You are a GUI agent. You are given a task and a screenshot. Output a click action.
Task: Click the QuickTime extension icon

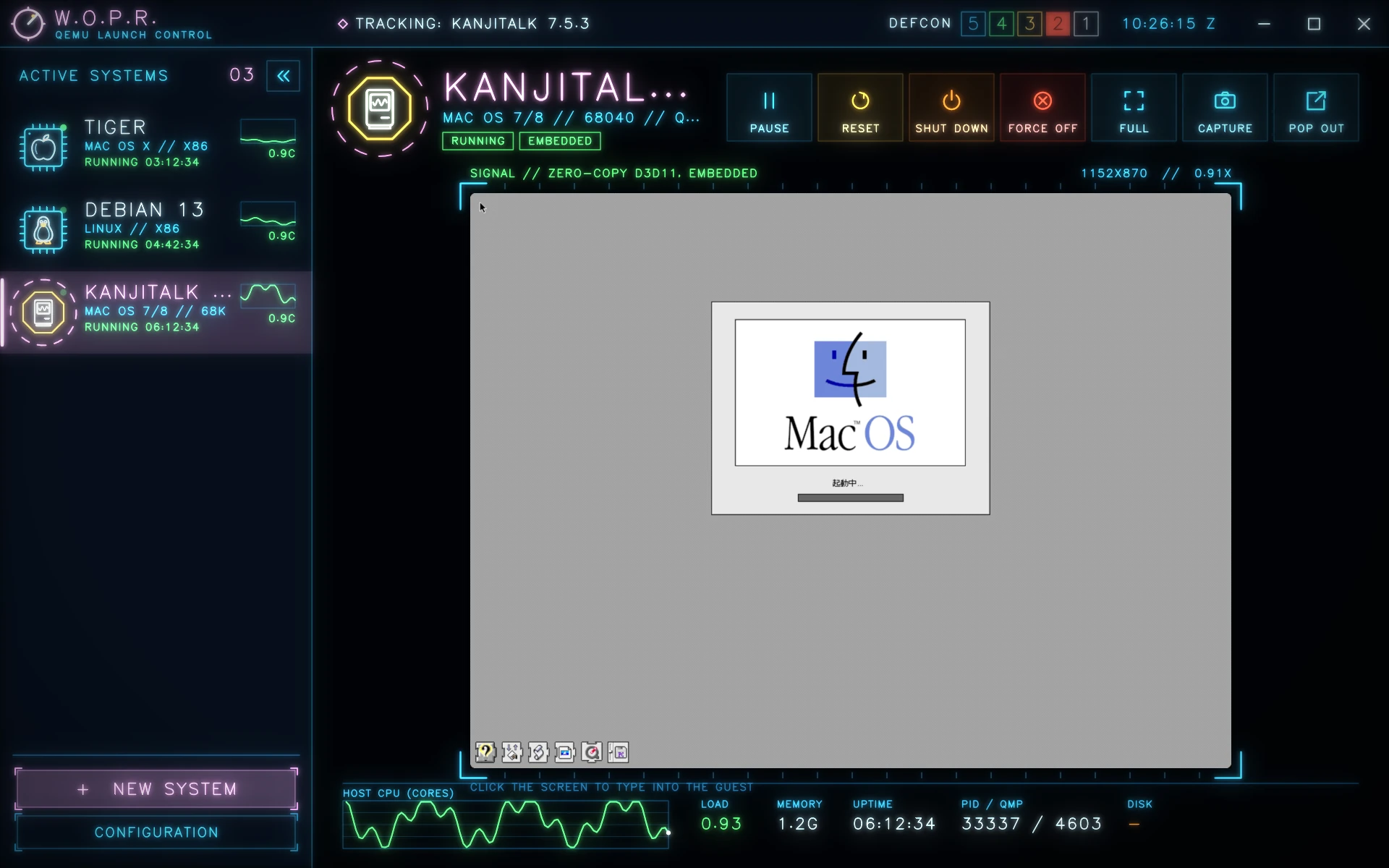[592, 752]
